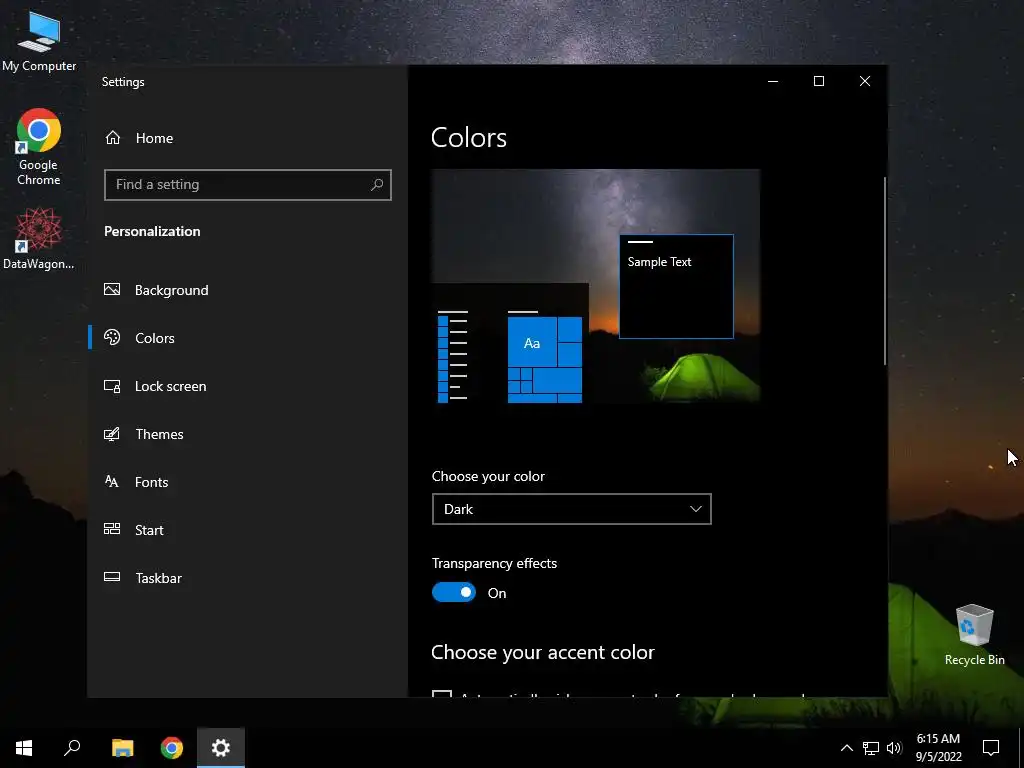Select the Fonts page label
1024x768 pixels.
(152, 482)
